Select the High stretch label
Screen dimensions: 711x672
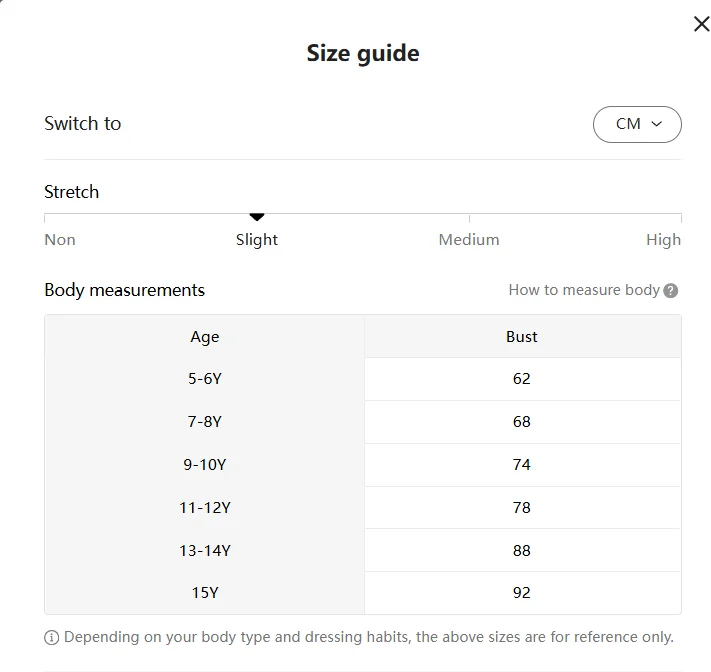click(663, 240)
